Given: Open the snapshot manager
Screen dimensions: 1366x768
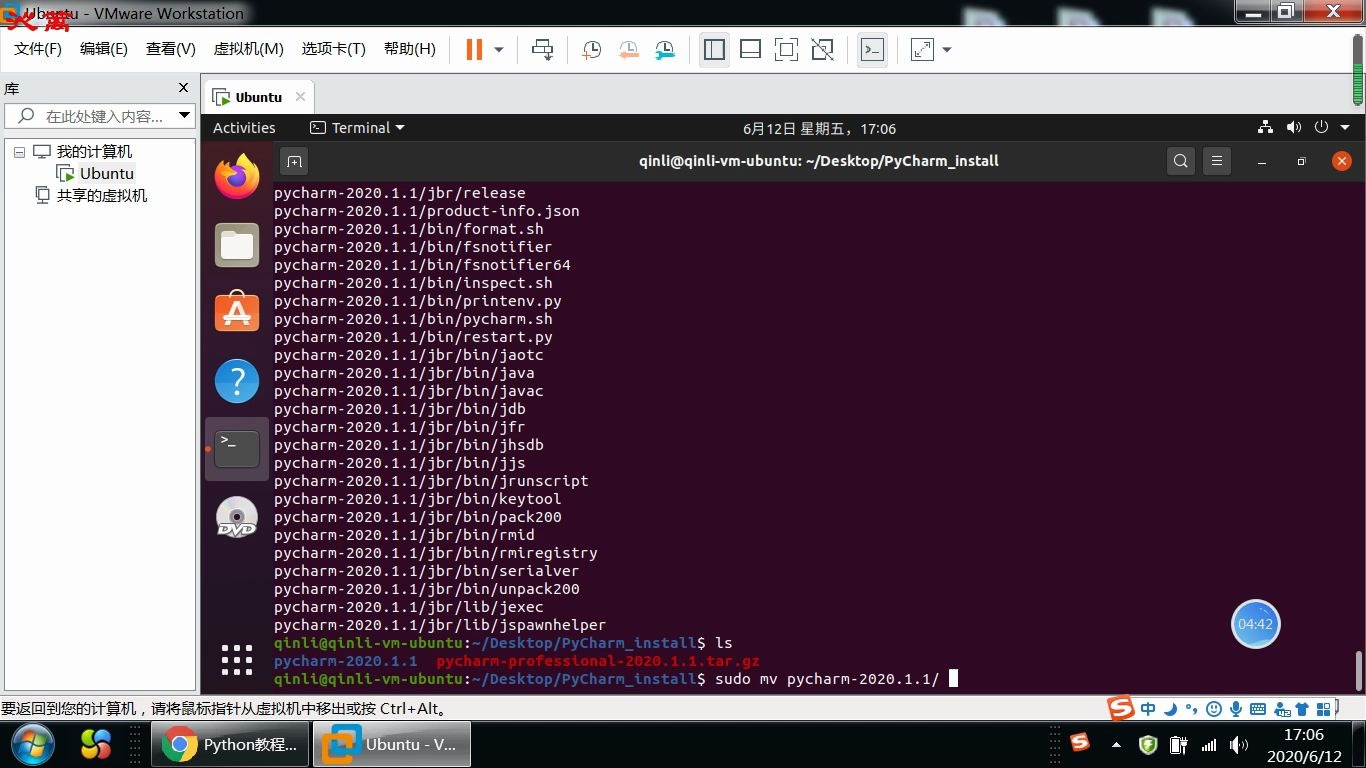Looking at the screenshot, I should click(664, 48).
